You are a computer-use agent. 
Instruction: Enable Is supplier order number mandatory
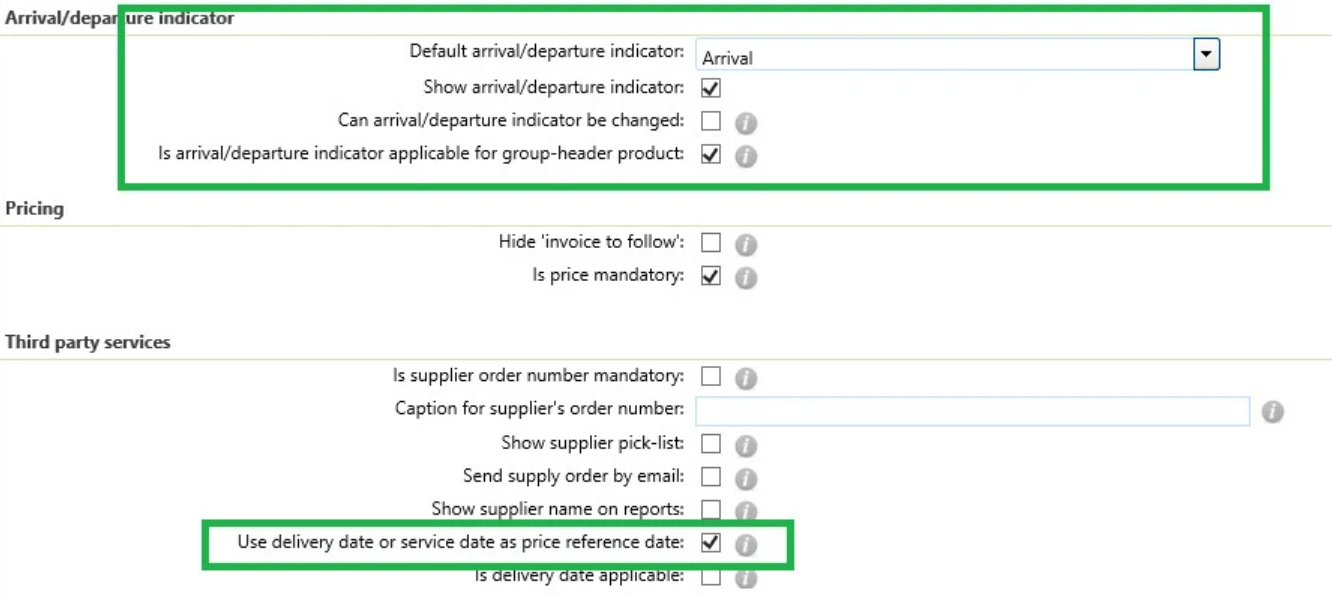tap(711, 376)
